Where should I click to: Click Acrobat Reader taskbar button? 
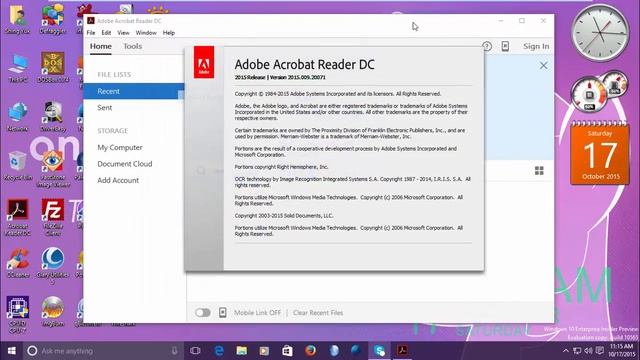point(402,351)
